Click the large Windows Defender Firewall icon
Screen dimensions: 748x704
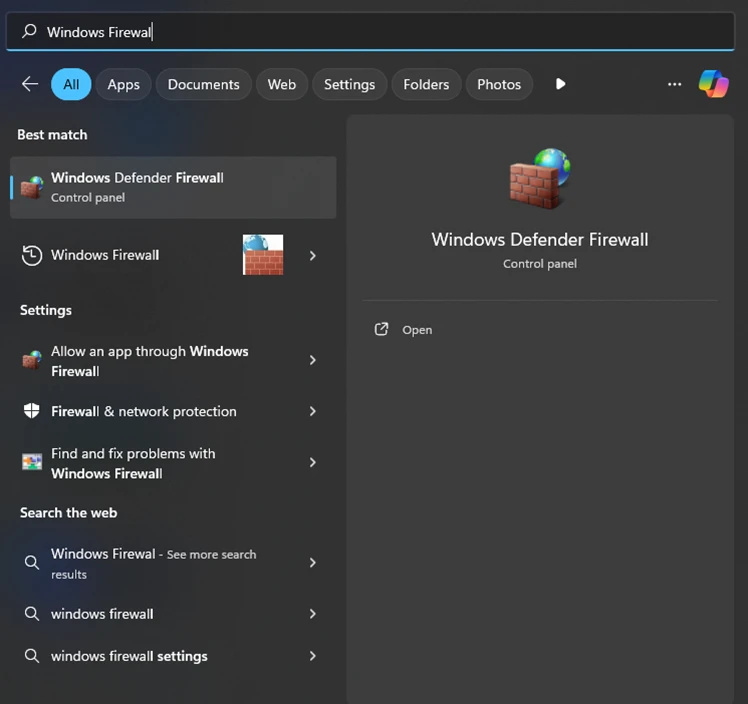click(x=539, y=179)
